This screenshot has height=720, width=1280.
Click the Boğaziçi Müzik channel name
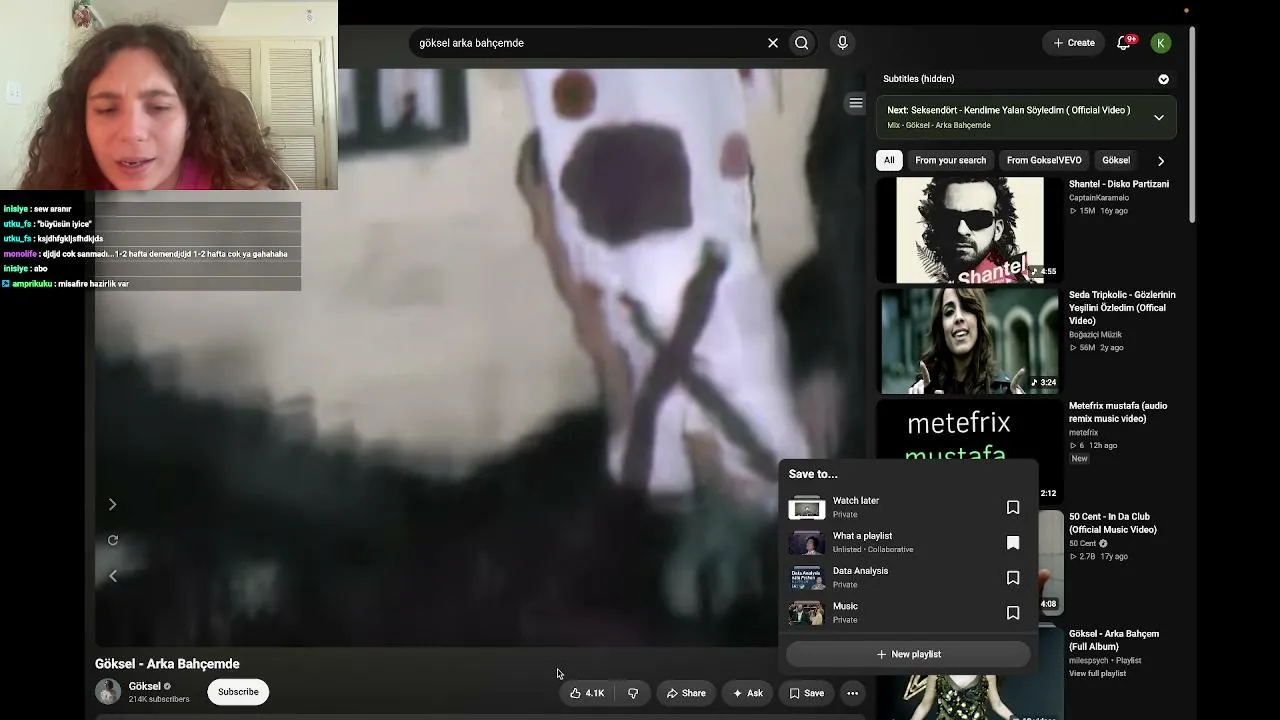1095,335
